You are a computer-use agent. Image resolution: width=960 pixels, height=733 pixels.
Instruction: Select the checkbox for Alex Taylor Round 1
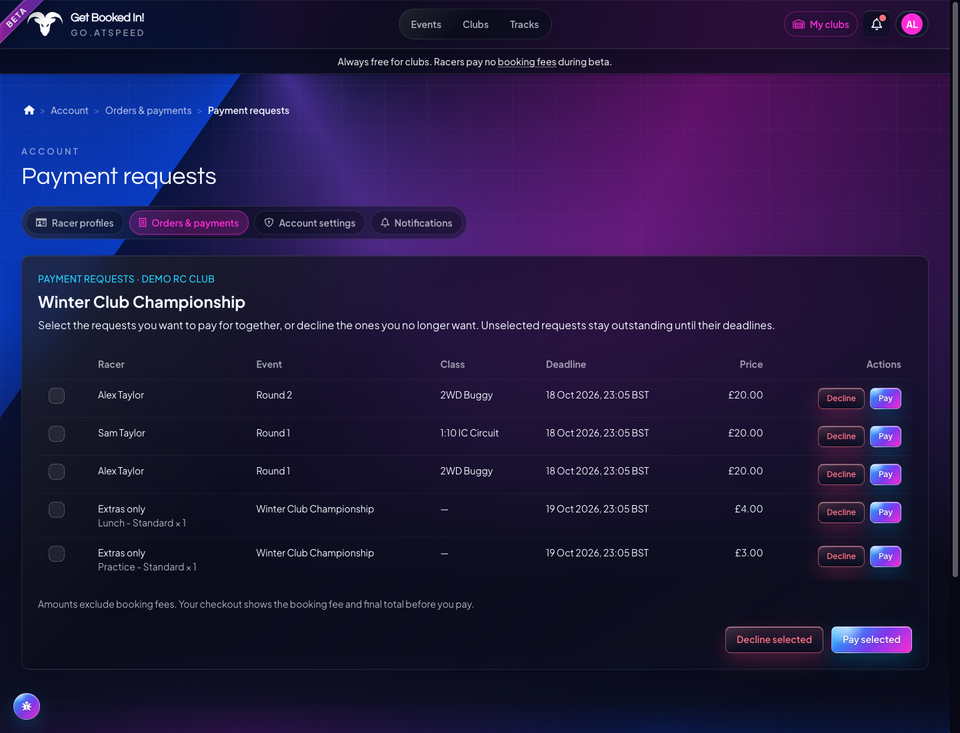pyautogui.click(x=56, y=472)
